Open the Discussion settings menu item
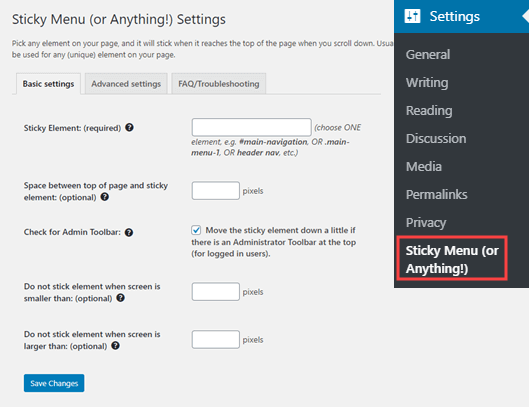529x407 pixels. [x=436, y=139]
